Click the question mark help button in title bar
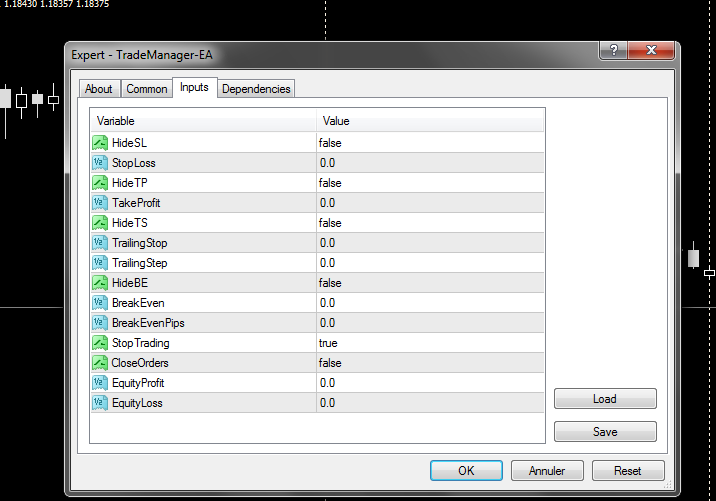The image size is (716, 501). [614, 50]
